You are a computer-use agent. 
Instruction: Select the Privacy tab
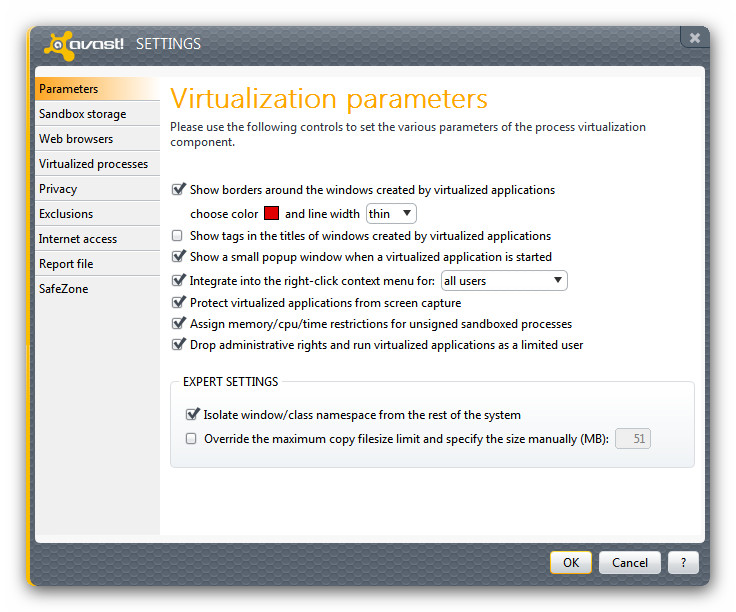coord(58,189)
